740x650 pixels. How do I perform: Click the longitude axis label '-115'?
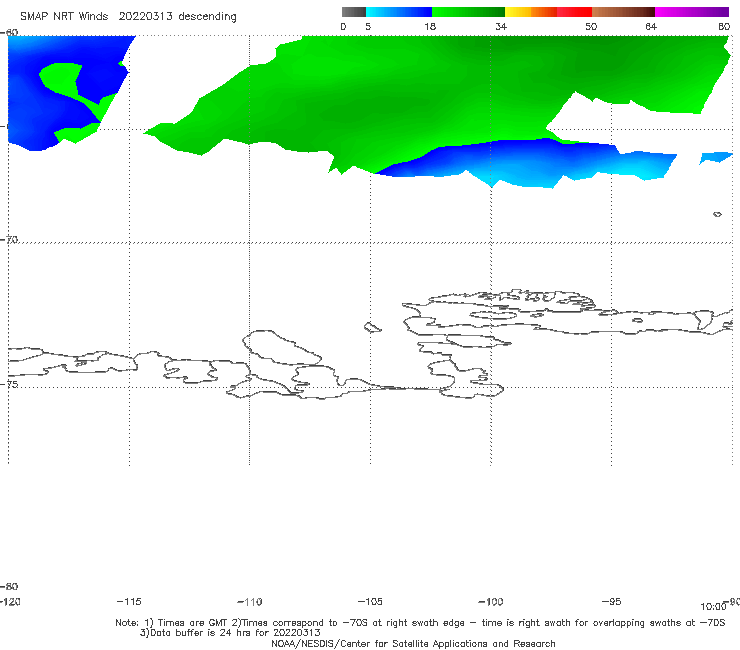coord(129,601)
